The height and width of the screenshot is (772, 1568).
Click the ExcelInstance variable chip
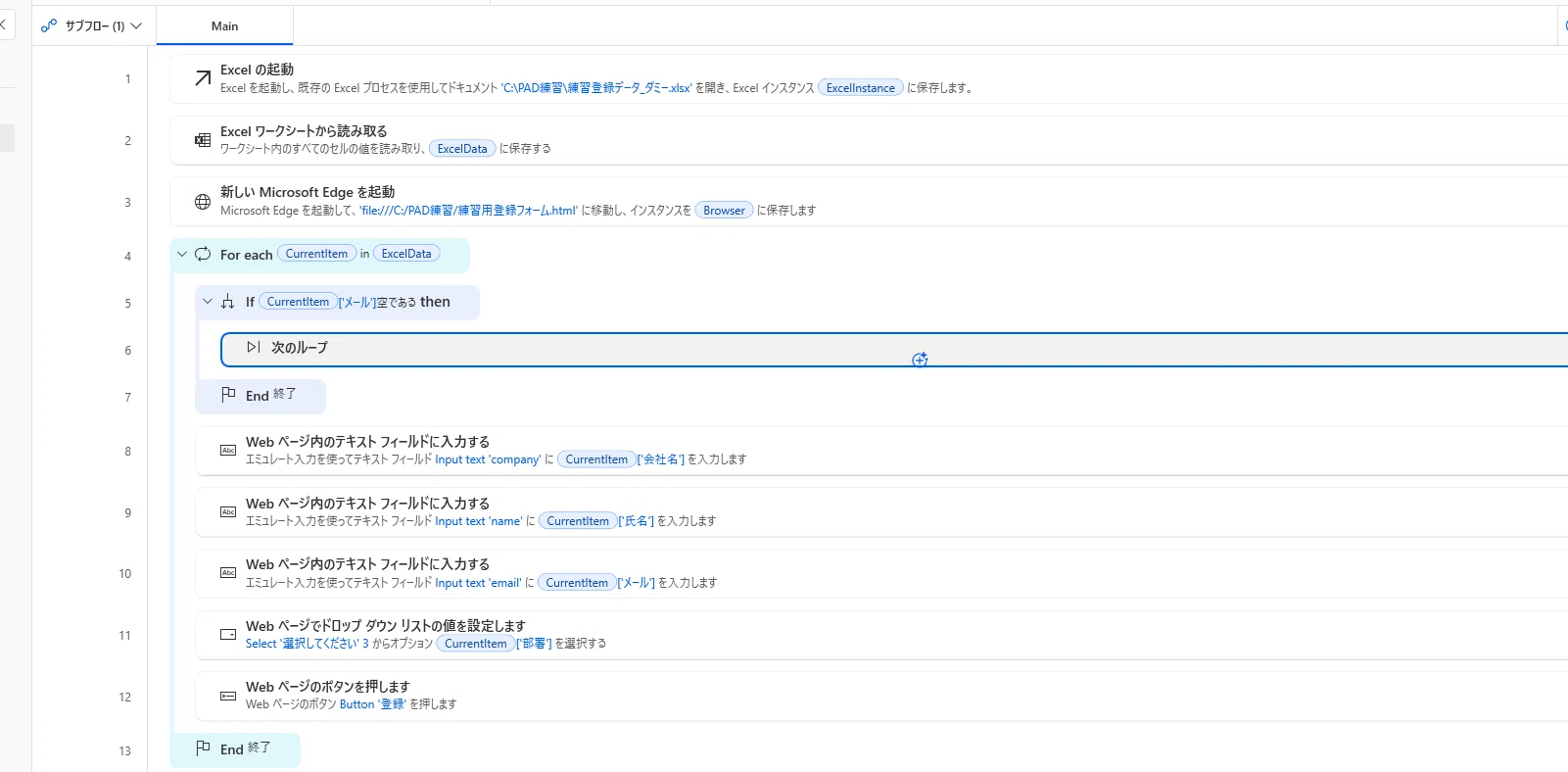pyautogui.click(x=861, y=88)
